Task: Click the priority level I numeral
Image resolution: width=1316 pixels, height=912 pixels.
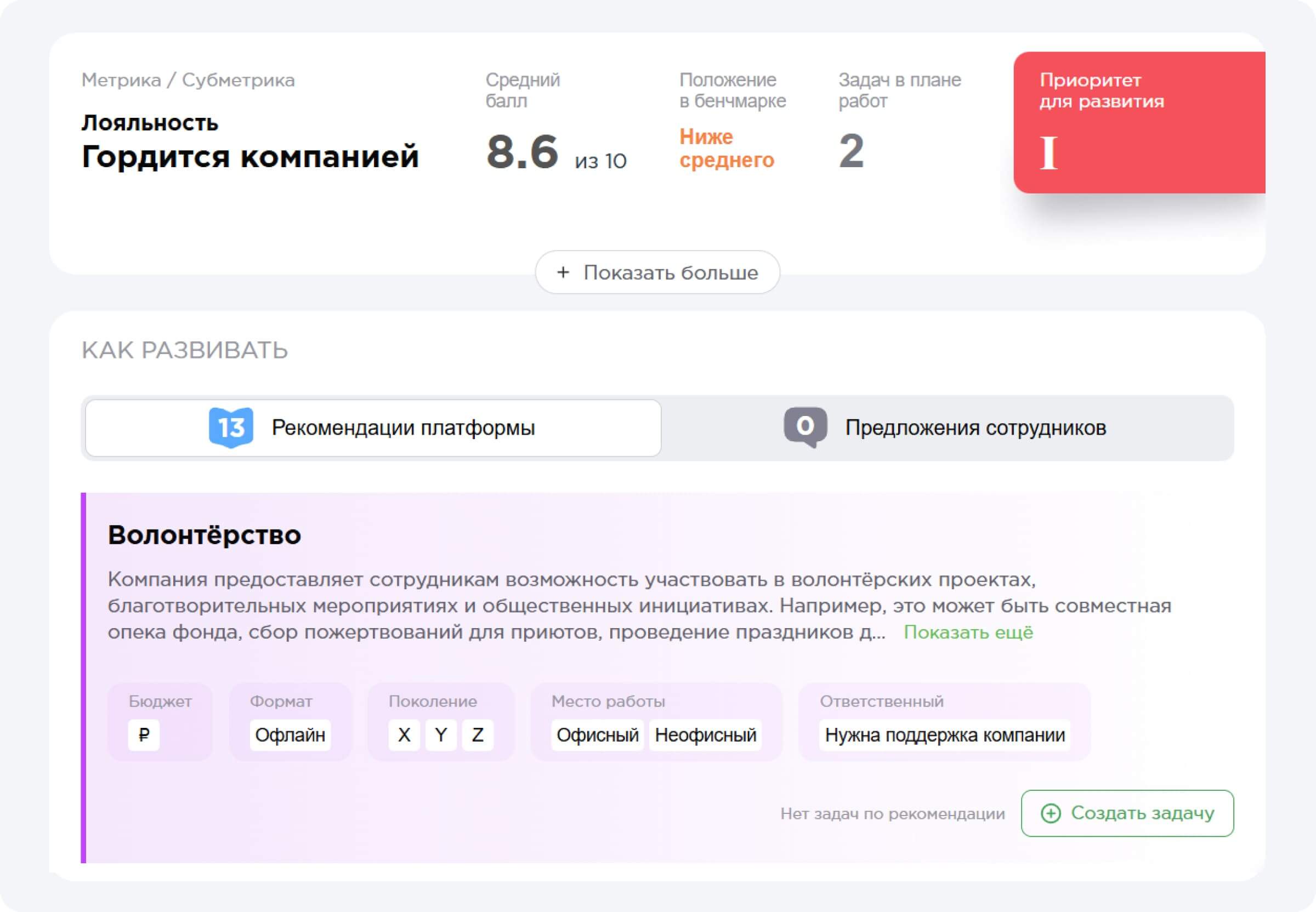Action: pos(1048,153)
